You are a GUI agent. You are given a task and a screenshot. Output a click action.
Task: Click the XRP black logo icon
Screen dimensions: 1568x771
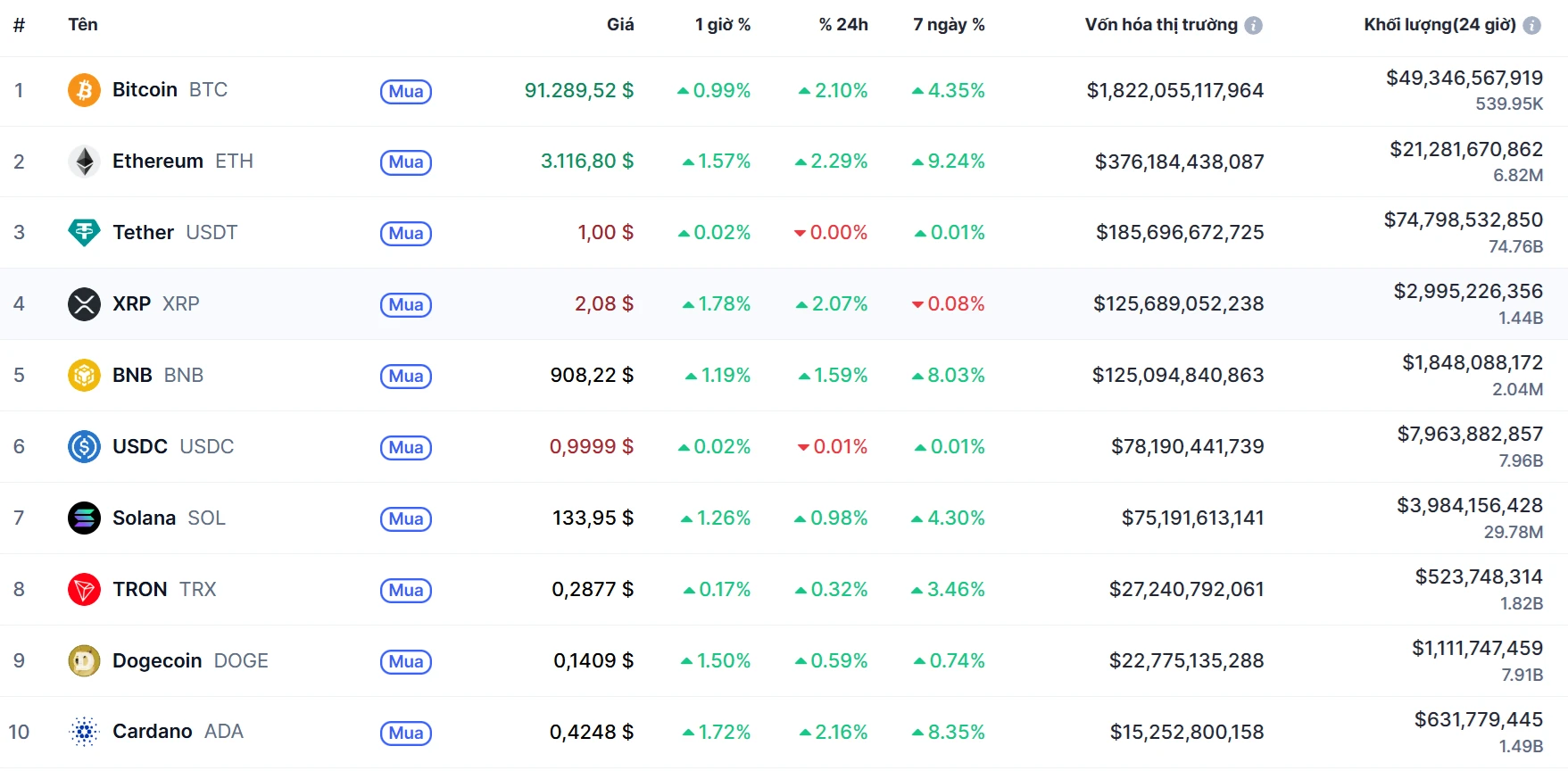(x=84, y=304)
